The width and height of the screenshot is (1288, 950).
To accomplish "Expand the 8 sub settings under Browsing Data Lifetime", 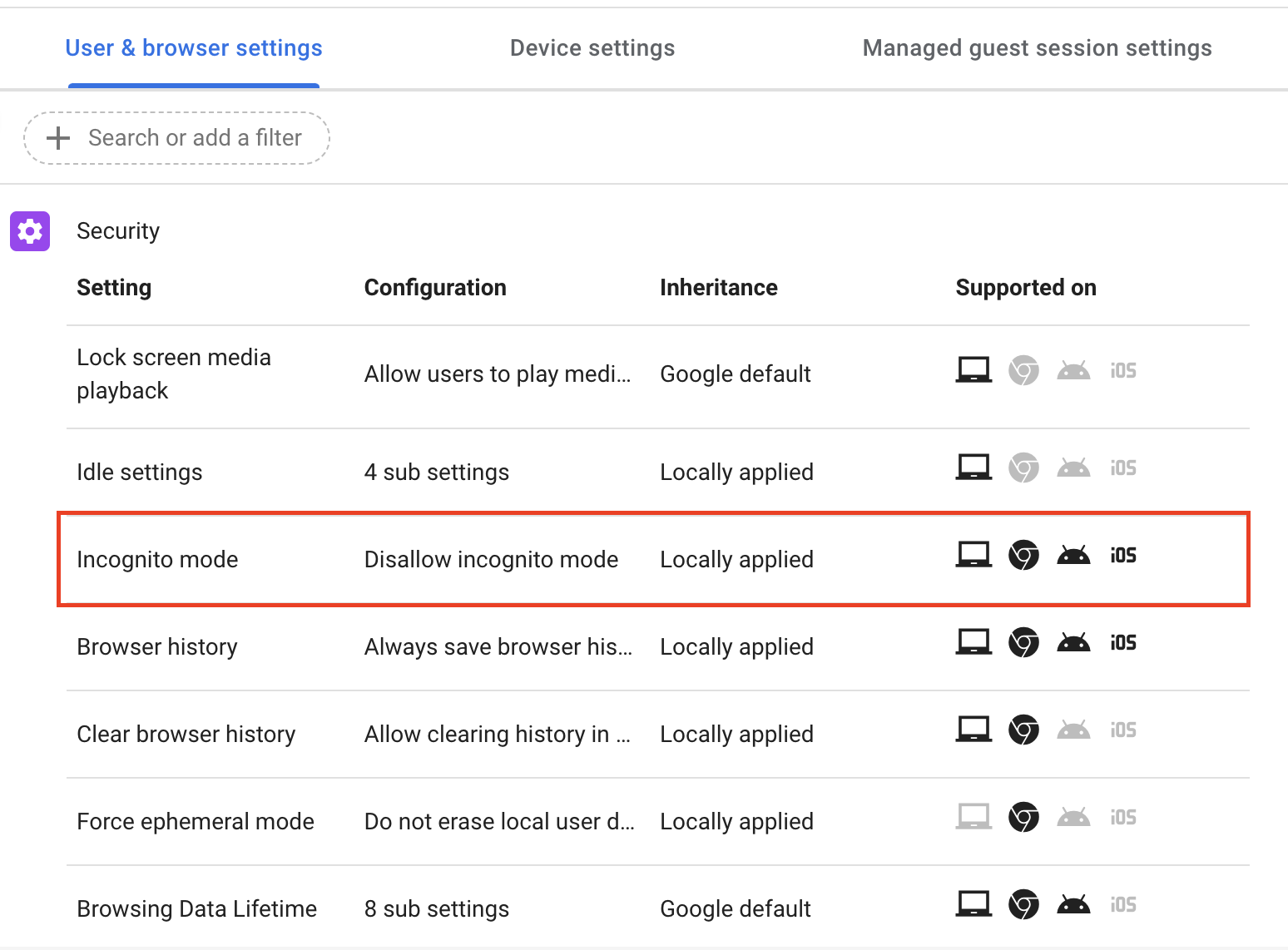I will [436, 908].
